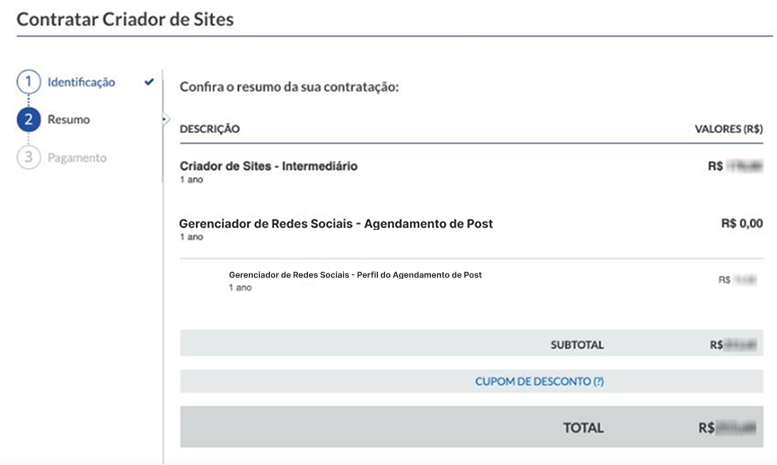Click Gerenciador de Redes Sociais - Agendamento de Post

(x=336, y=224)
